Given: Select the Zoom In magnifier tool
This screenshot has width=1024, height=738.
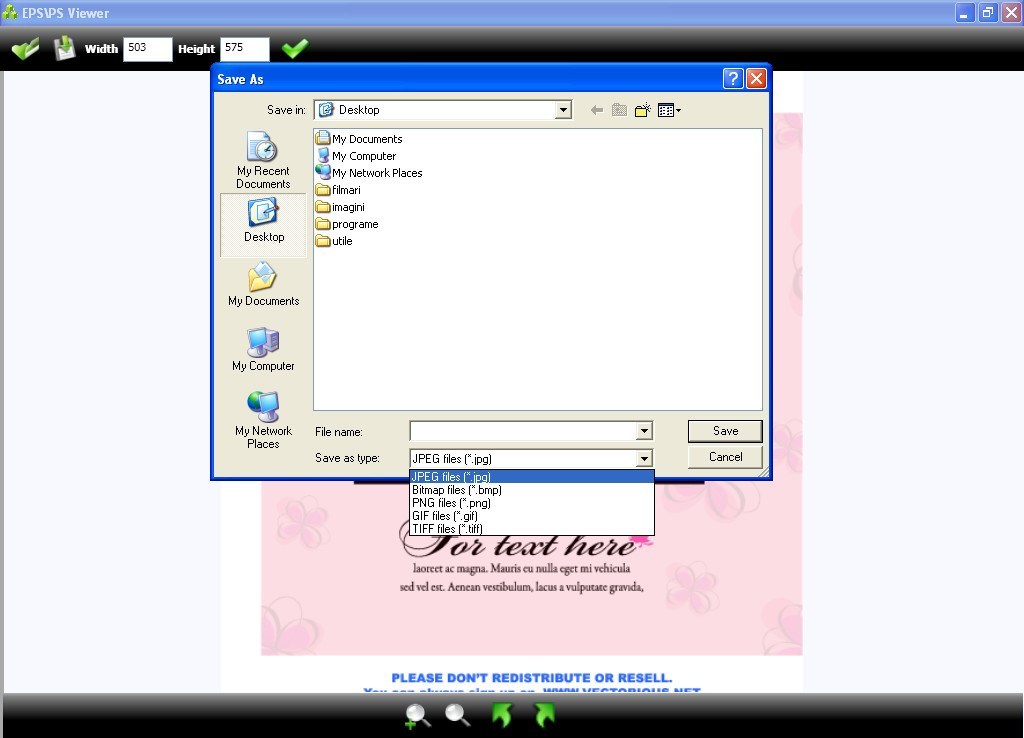Looking at the screenshot, I should click(417, 715).
